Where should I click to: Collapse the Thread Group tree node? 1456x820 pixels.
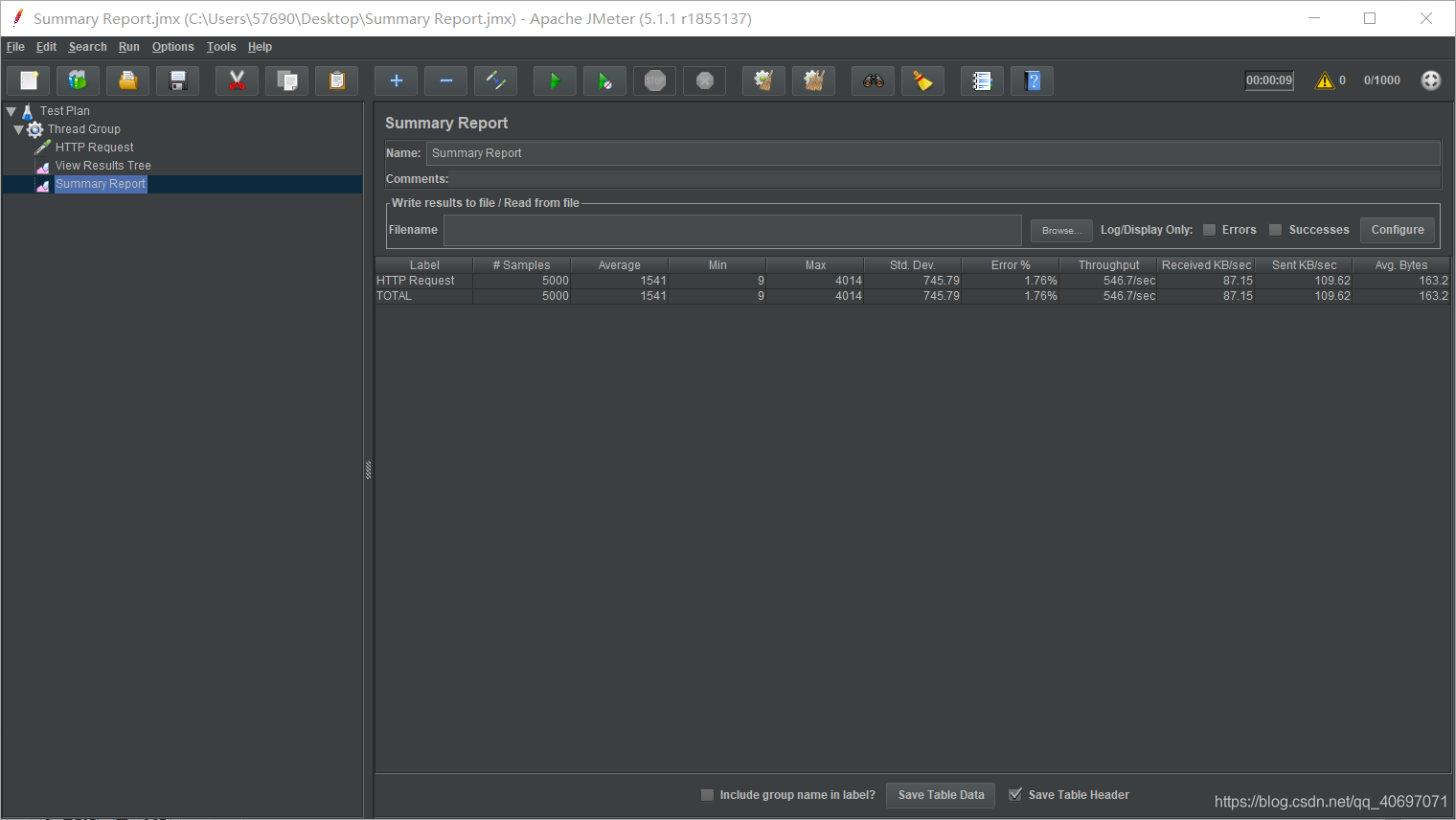[x=18, y=129]
